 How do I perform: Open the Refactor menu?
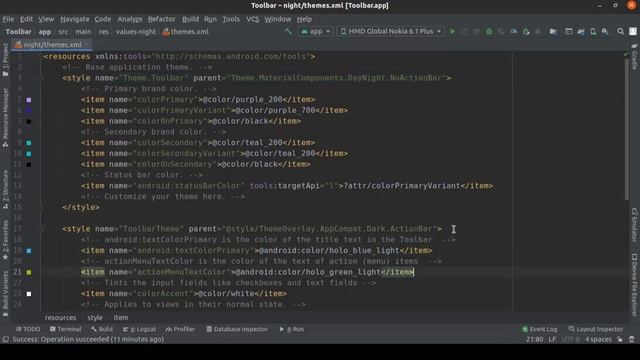[162, 19]
